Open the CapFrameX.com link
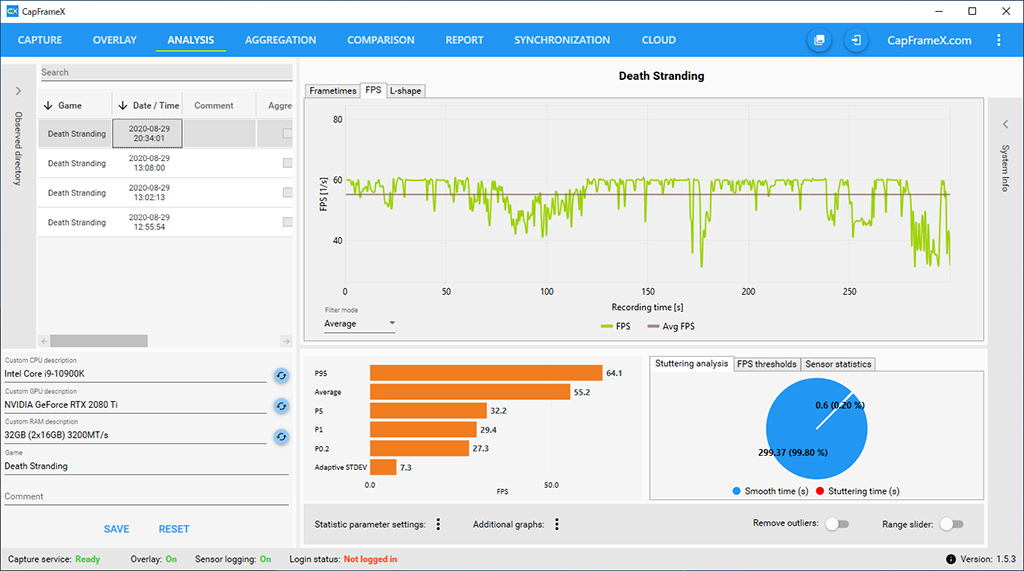Image resolution: width=1024 pixels, height=571 pixels. 929,41
